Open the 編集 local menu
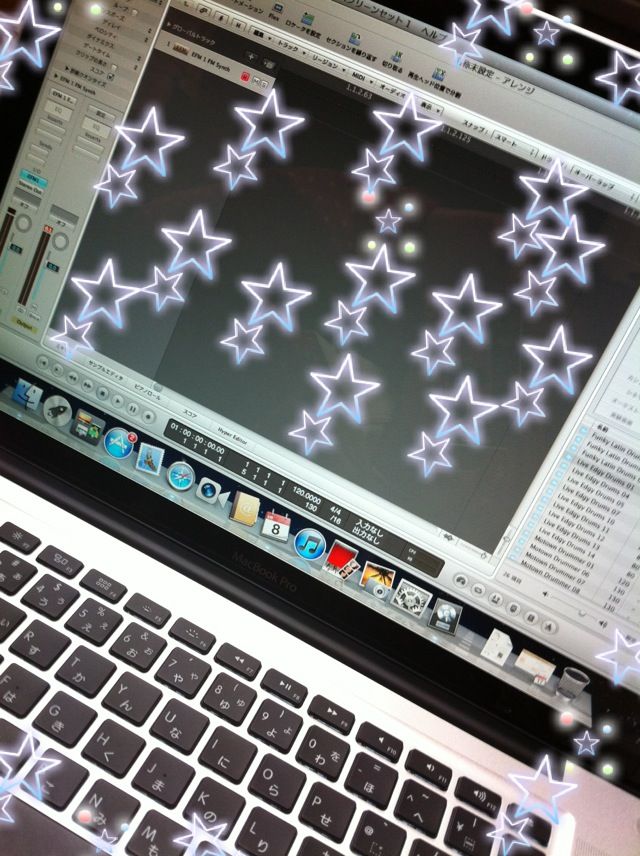The width and height of the screenshot is (640, 856). [262, 34]
